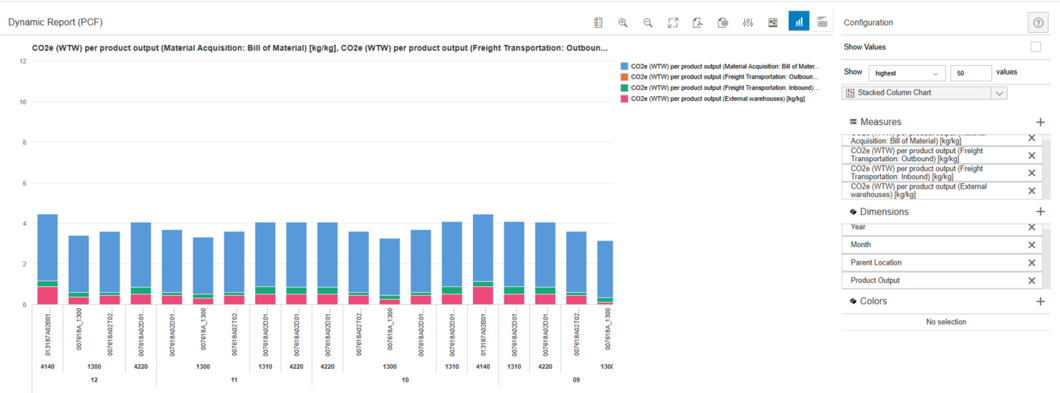The image size is (1060, 393).
Task: Click the copy/export data icon
Action: pyautogui.click(x=723, y=22)
